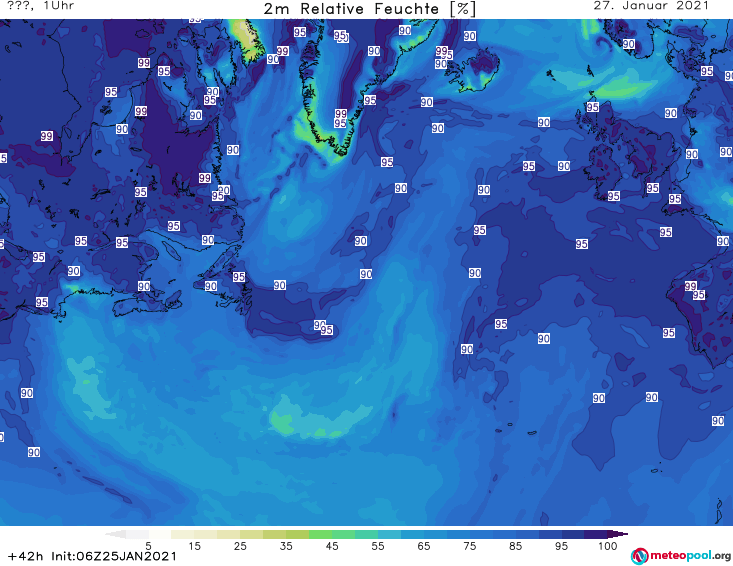Viewport: 733px width, 566px height.
Task: Click the date '27. Januar 2021'
Action: point(651,6)
